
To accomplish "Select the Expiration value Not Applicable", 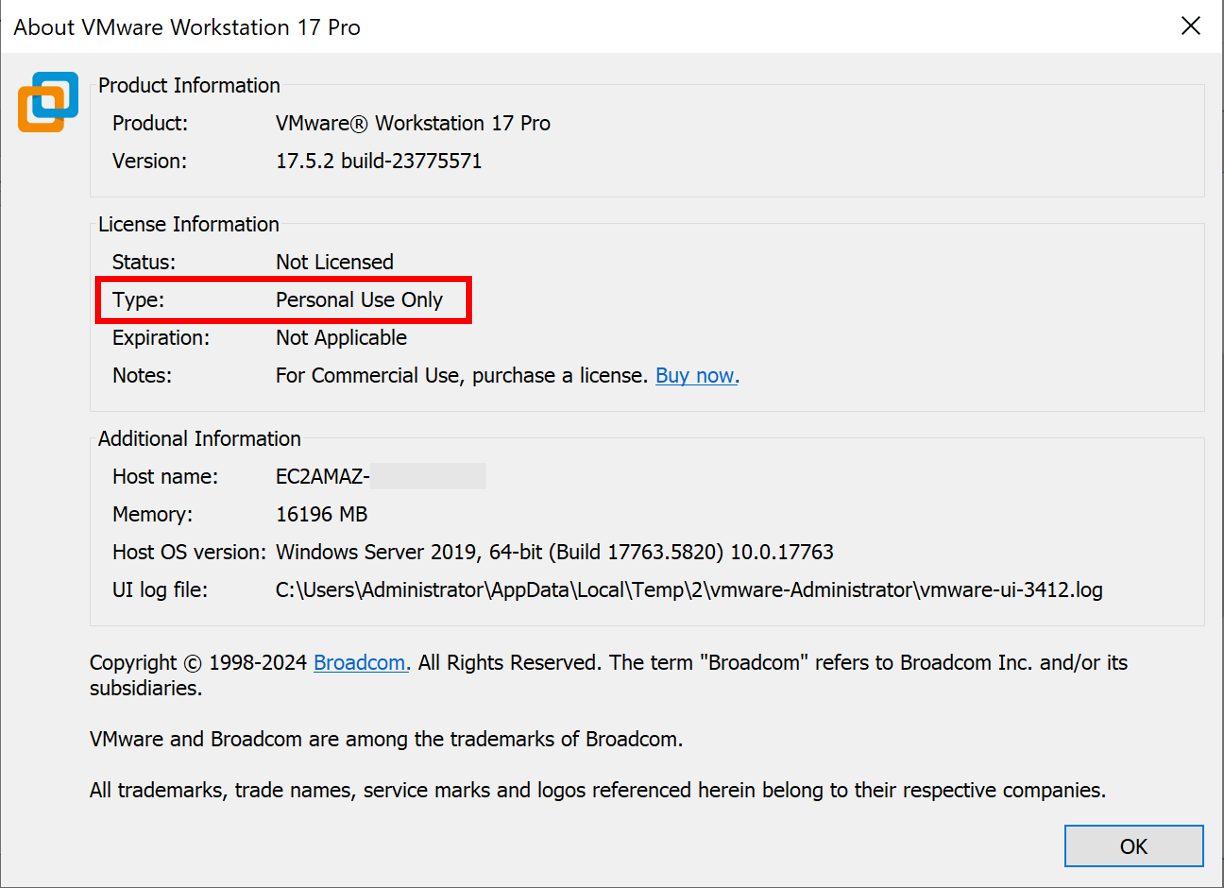I will tap(341, 337).
